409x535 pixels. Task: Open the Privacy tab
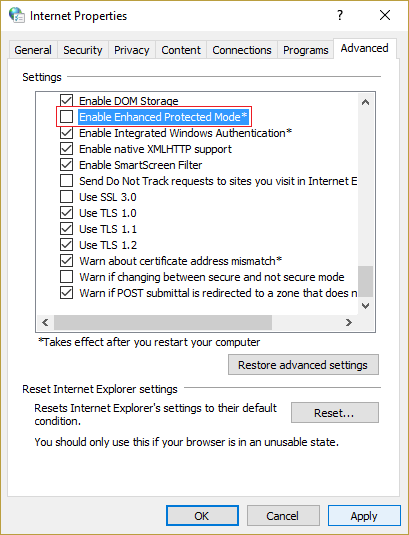[x=132, y=50]
